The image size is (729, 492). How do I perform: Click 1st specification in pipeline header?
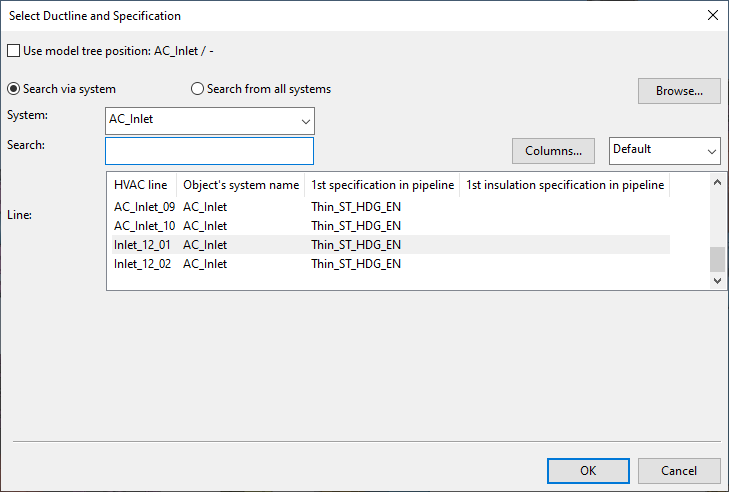coord(382,185)
